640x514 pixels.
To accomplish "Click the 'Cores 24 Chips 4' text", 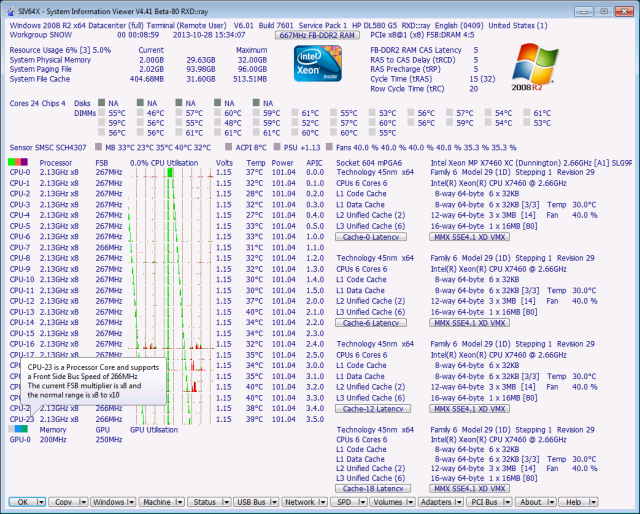I will 37,103.
